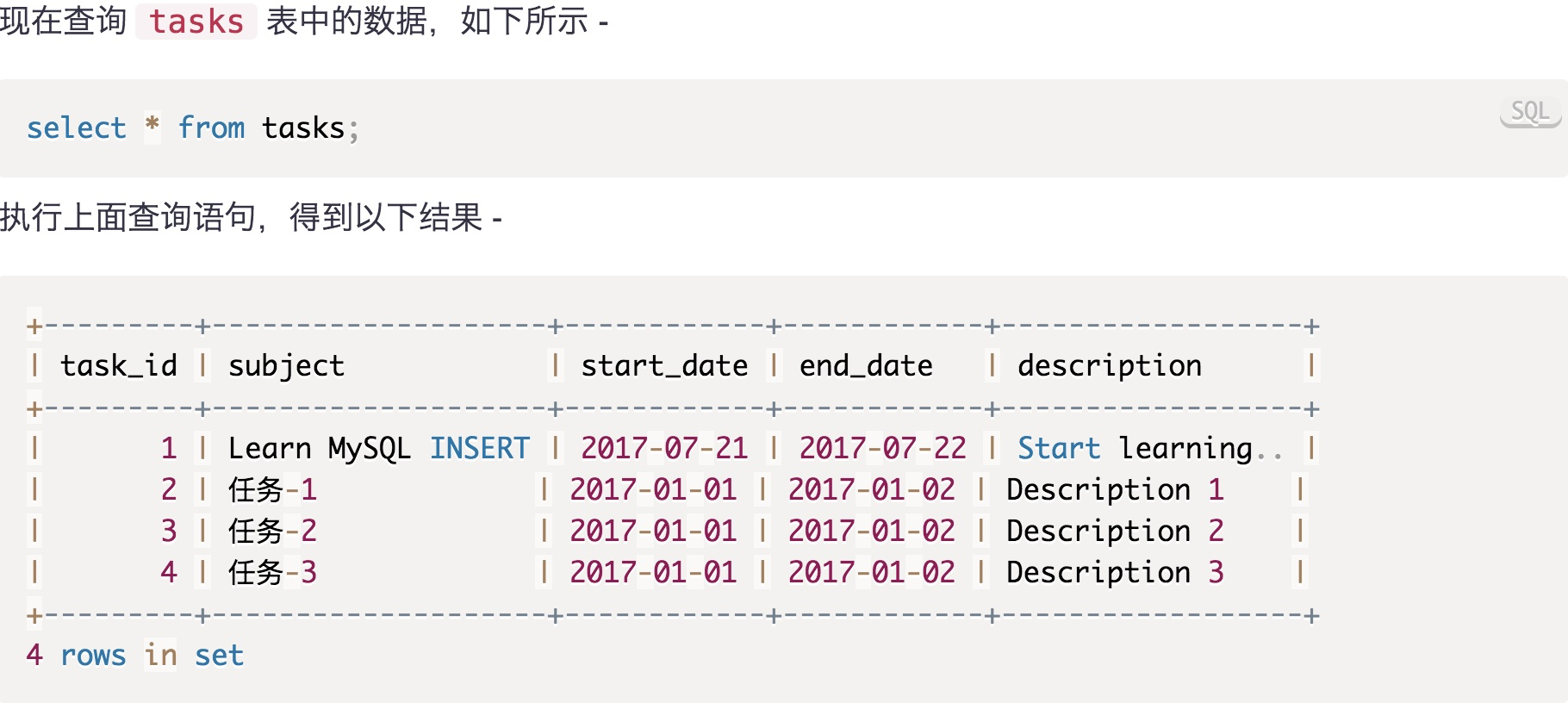Click the red inline 'tasks' code label

(x=196, y=22)
